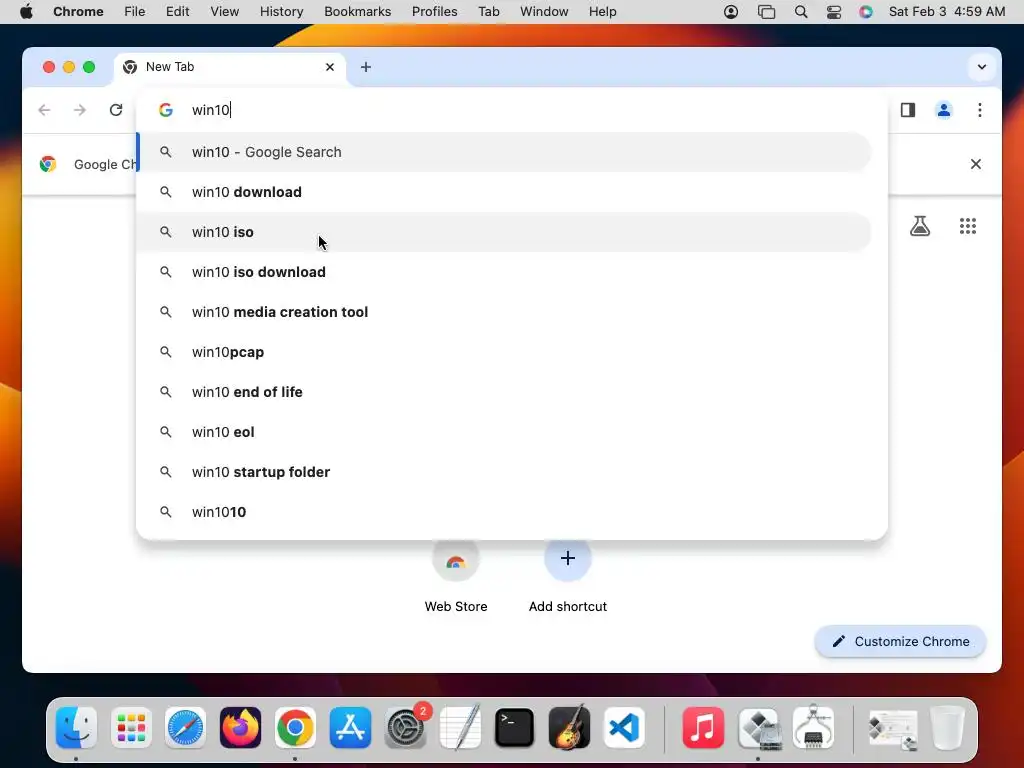Select the 'win10 iso download' suggestion
The width and height of the screenshot is (1024, 768).
(x=504, y=272)
